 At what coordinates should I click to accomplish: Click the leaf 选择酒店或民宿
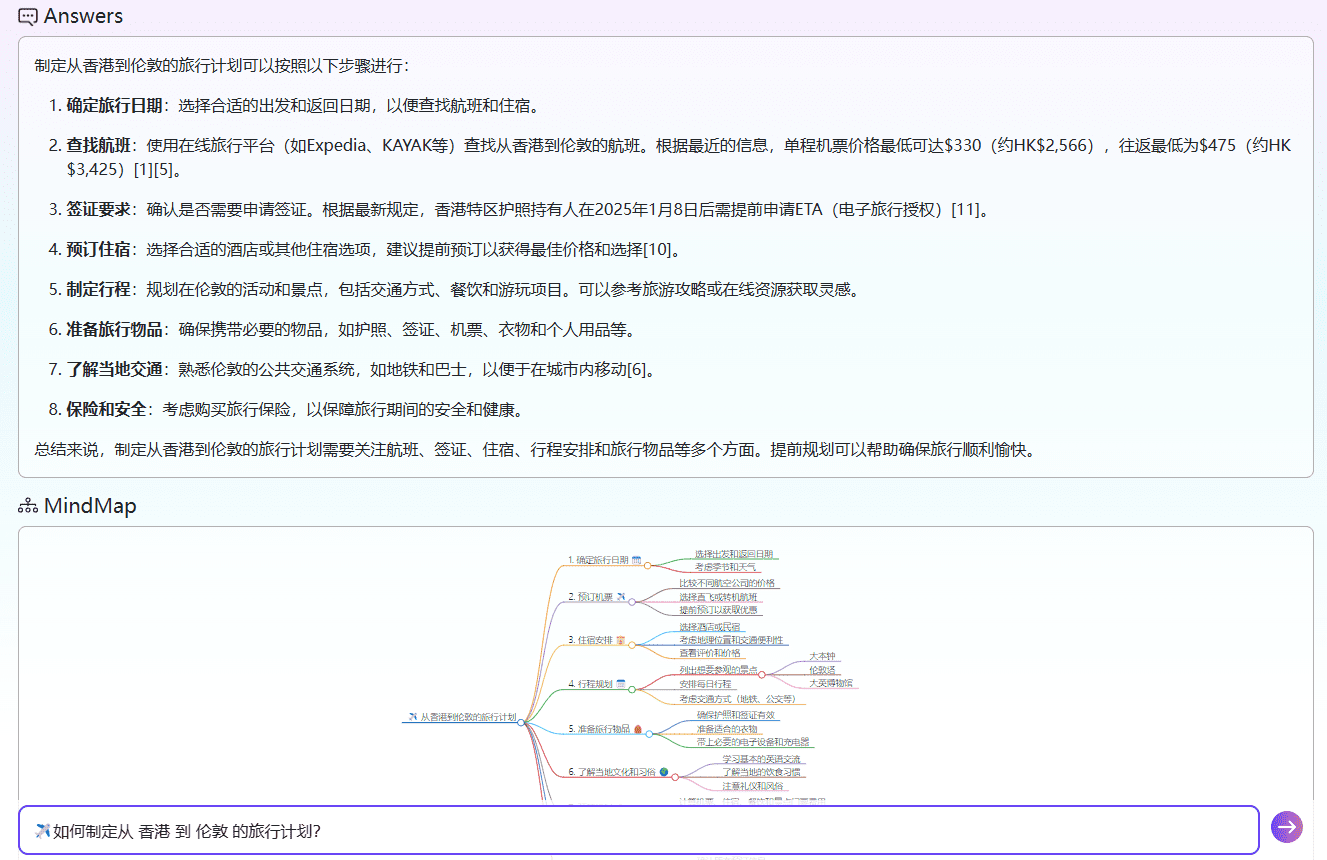[710, 627]
